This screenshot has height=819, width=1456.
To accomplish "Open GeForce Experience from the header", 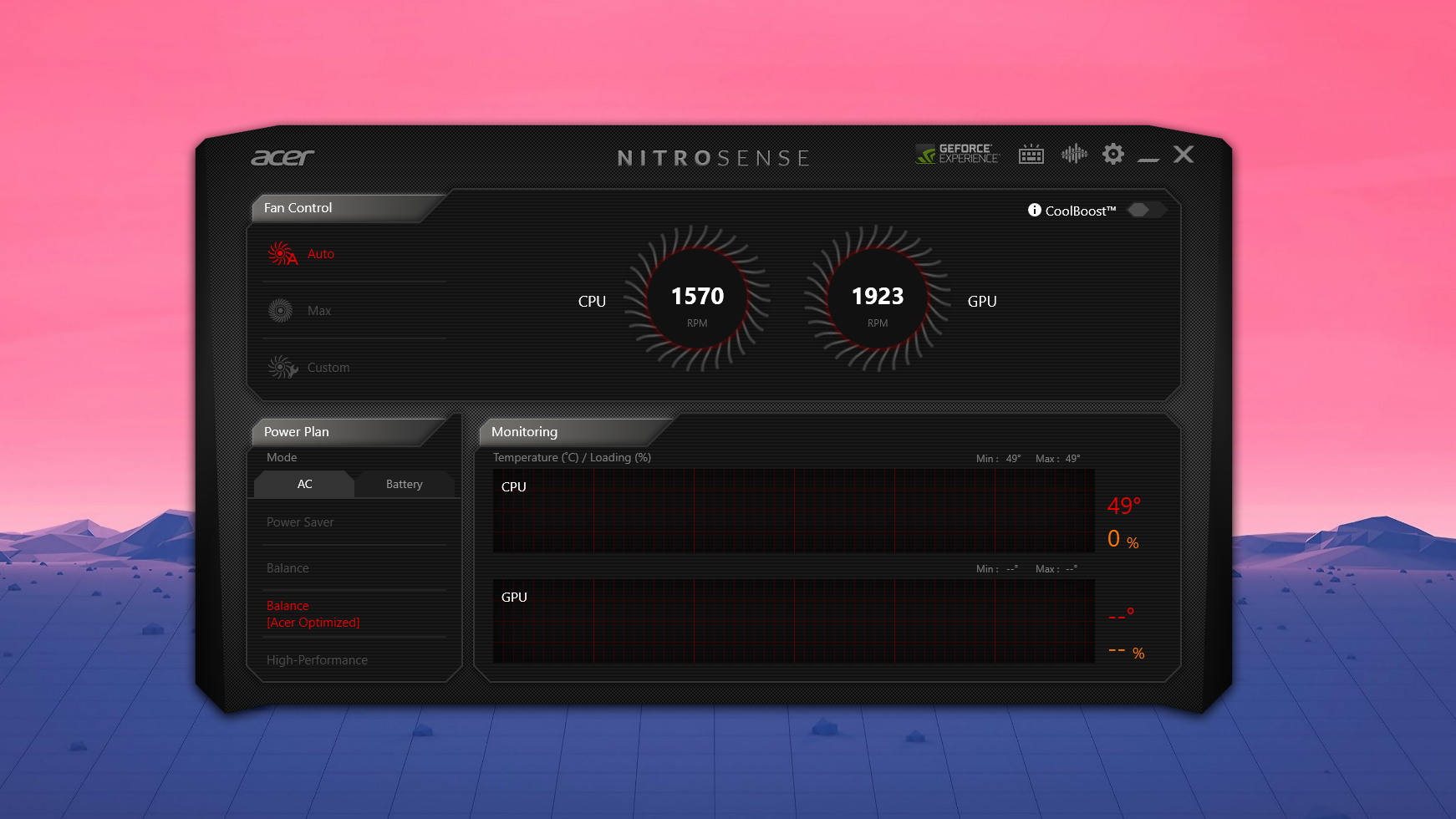I will (x=956, y=155).
